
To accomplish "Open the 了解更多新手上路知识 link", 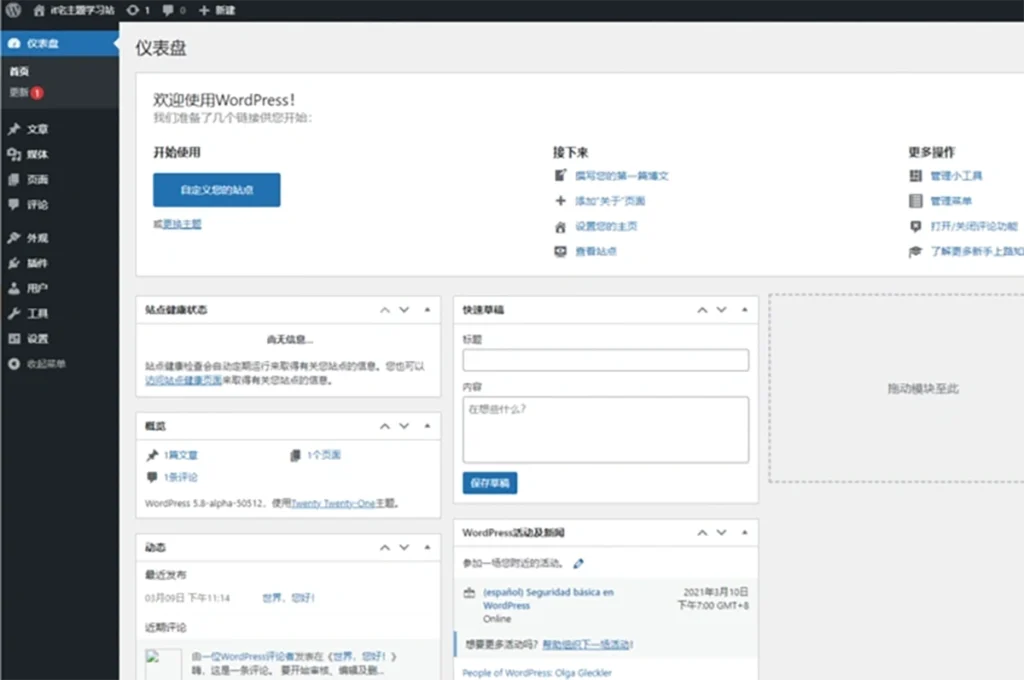I will [977, 251].
